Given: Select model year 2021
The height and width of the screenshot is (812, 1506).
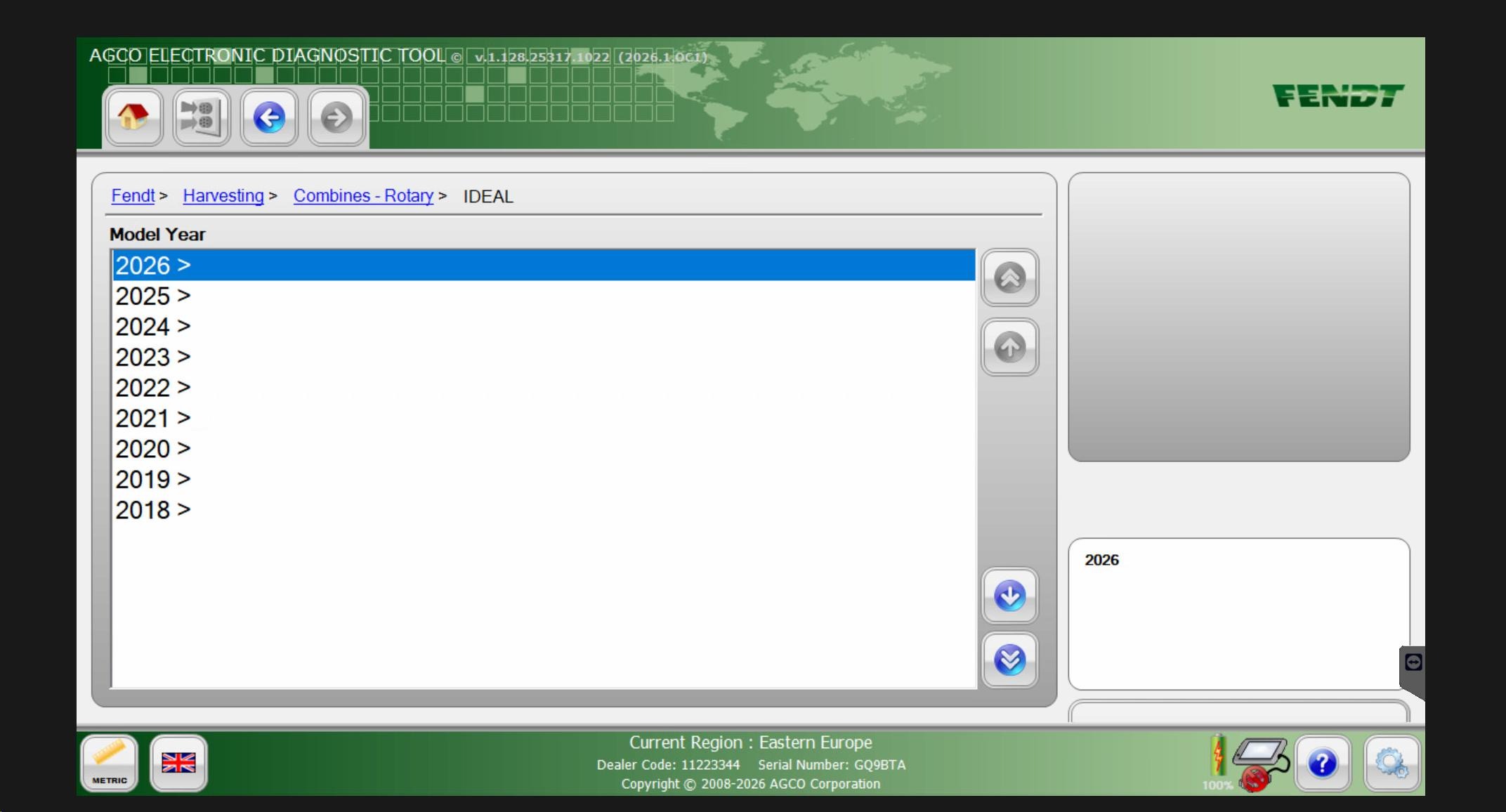Looking at the screenshot, I should coord(544,419).
